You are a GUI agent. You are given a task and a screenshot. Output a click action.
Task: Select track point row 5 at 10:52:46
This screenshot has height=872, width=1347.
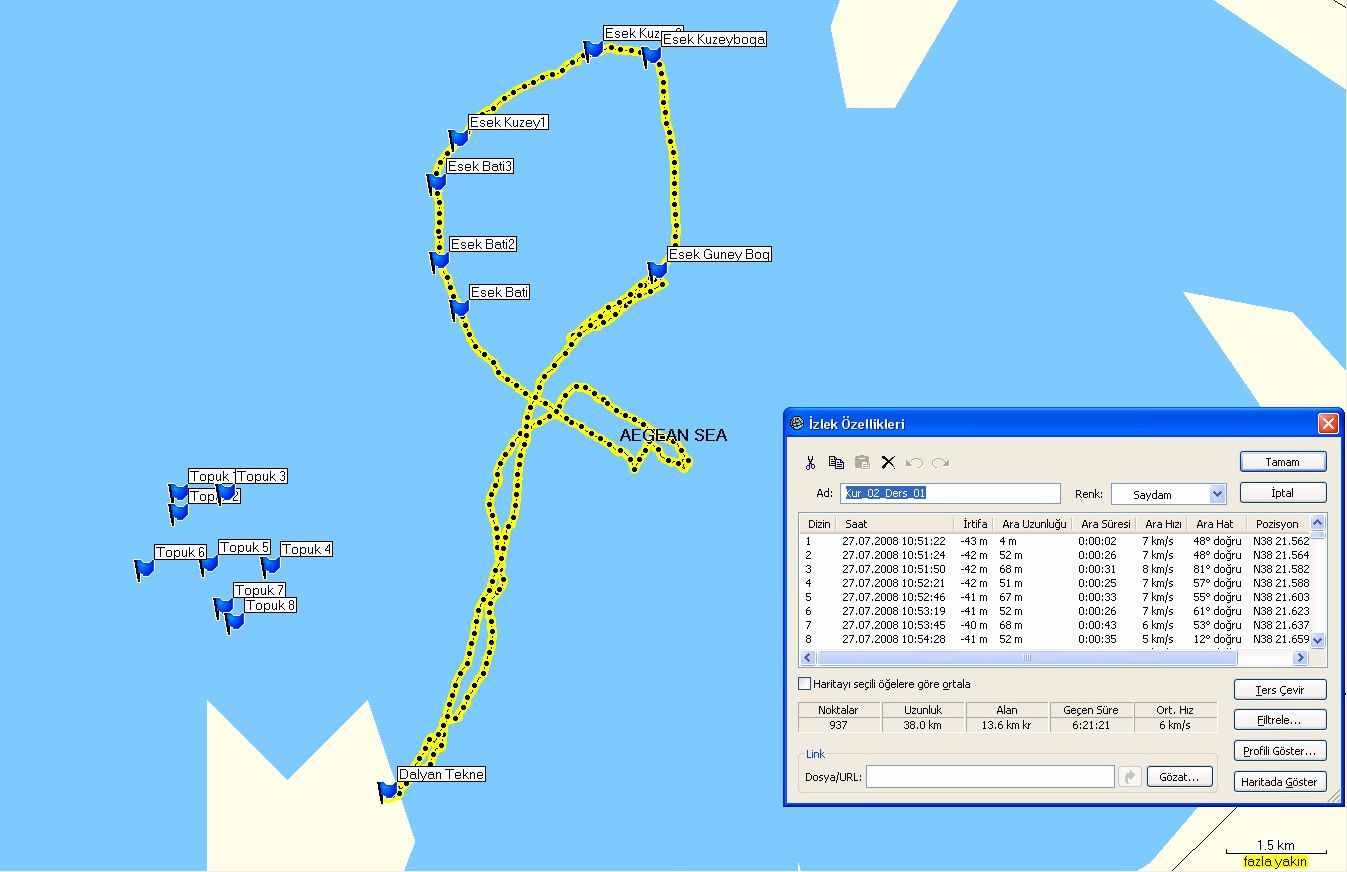click(x=1055, y=597)
